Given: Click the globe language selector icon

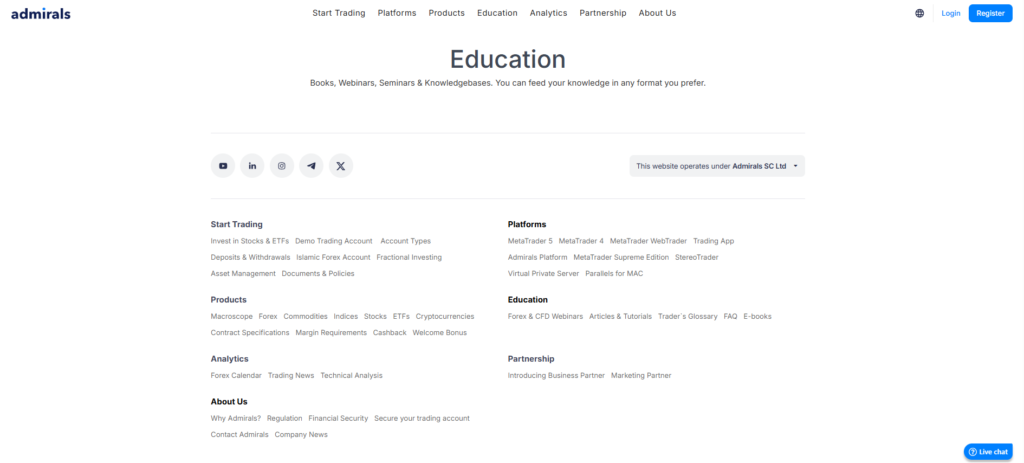Looking at the screenshot, I should click(919, 13).
